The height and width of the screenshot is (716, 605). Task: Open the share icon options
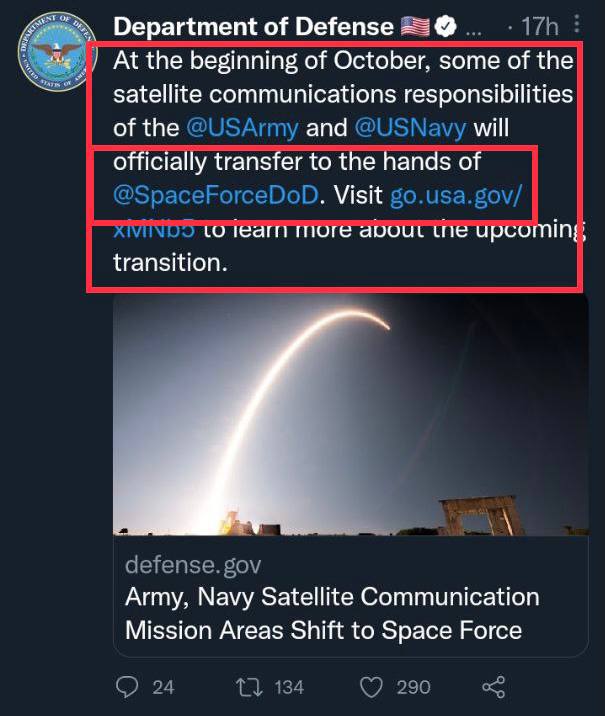493,687
